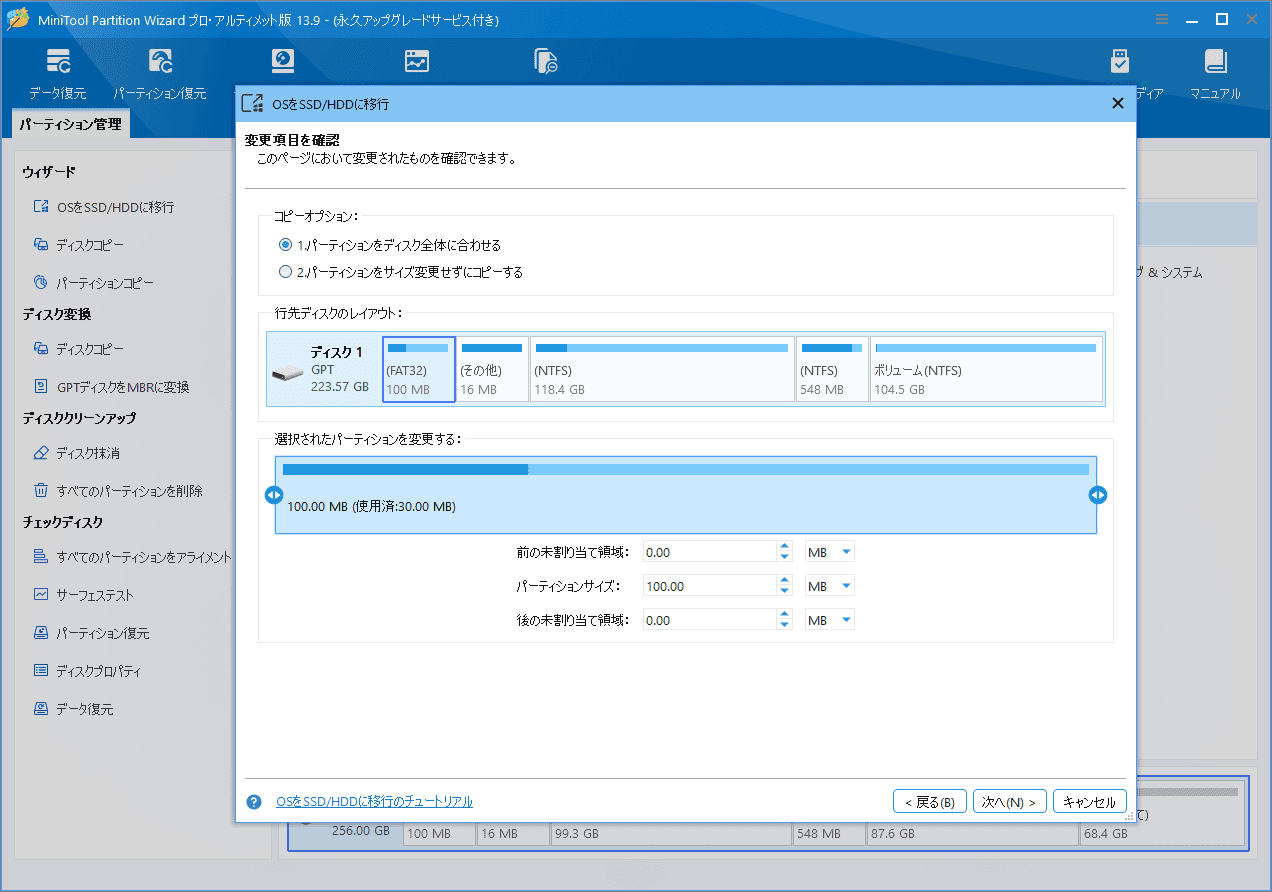Image resolution: width=1272 pixels, height=892 pixels.
Task: Select the (その他) 16 MB partition block
Action: coord(493,369)
